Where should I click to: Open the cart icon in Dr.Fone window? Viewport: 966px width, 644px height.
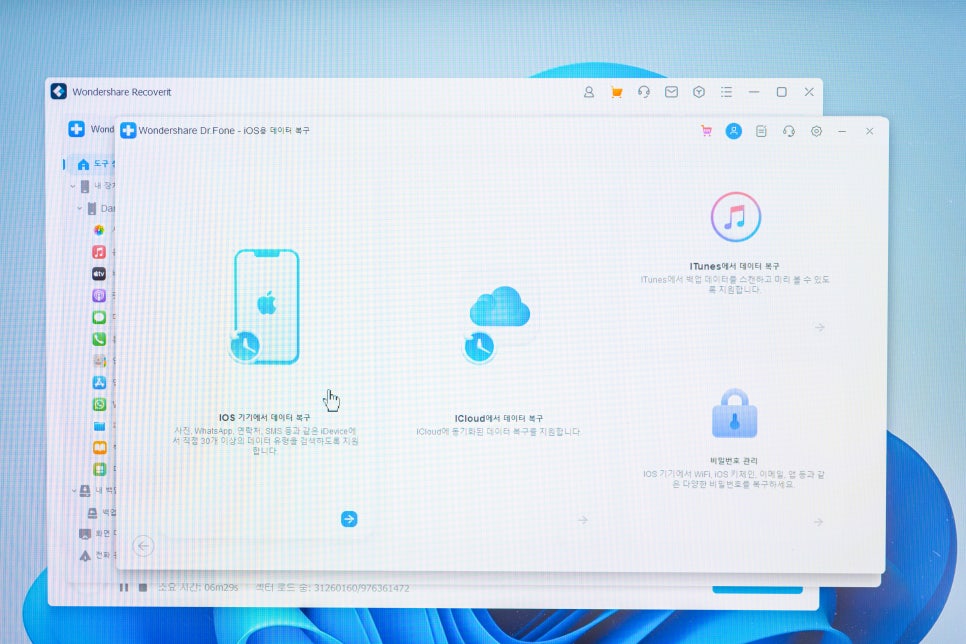tap(706, 131)
